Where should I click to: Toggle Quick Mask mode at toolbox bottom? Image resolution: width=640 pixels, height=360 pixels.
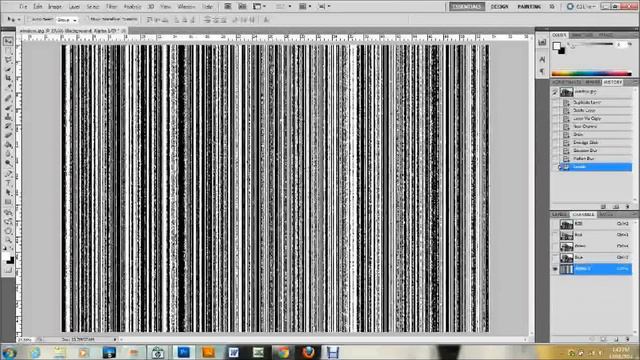(x=8, y=271)
